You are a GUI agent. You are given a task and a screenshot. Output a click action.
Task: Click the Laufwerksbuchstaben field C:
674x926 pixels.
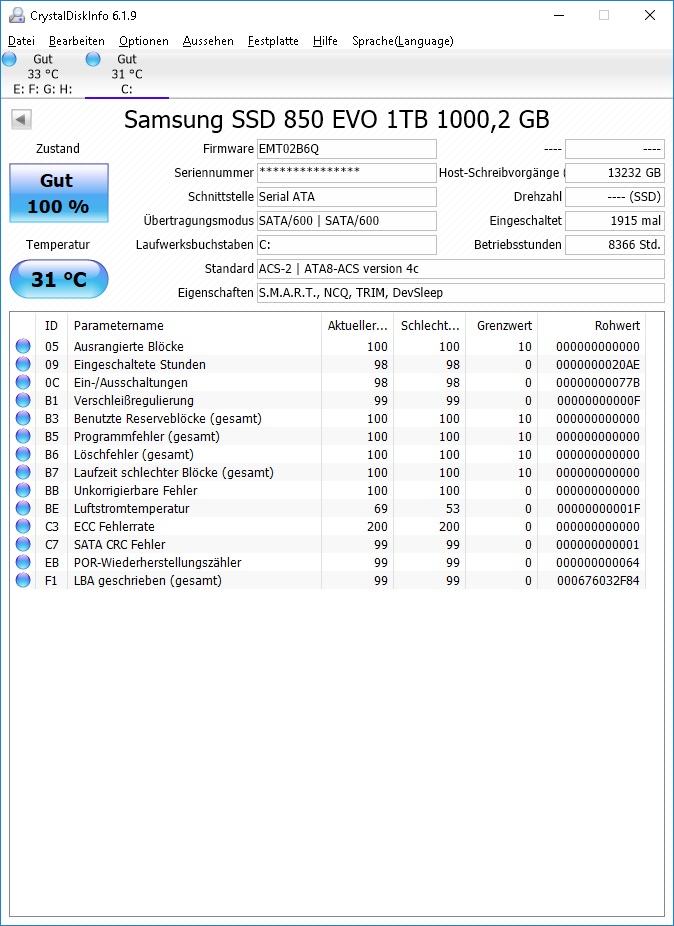(347, 244)
